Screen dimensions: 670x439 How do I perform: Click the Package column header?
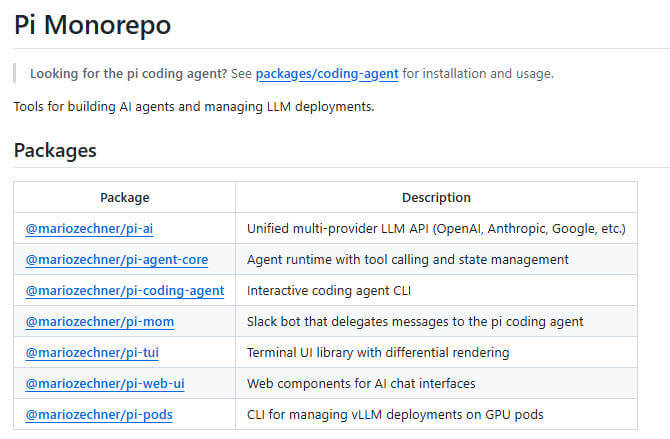(x=125, y=197)
